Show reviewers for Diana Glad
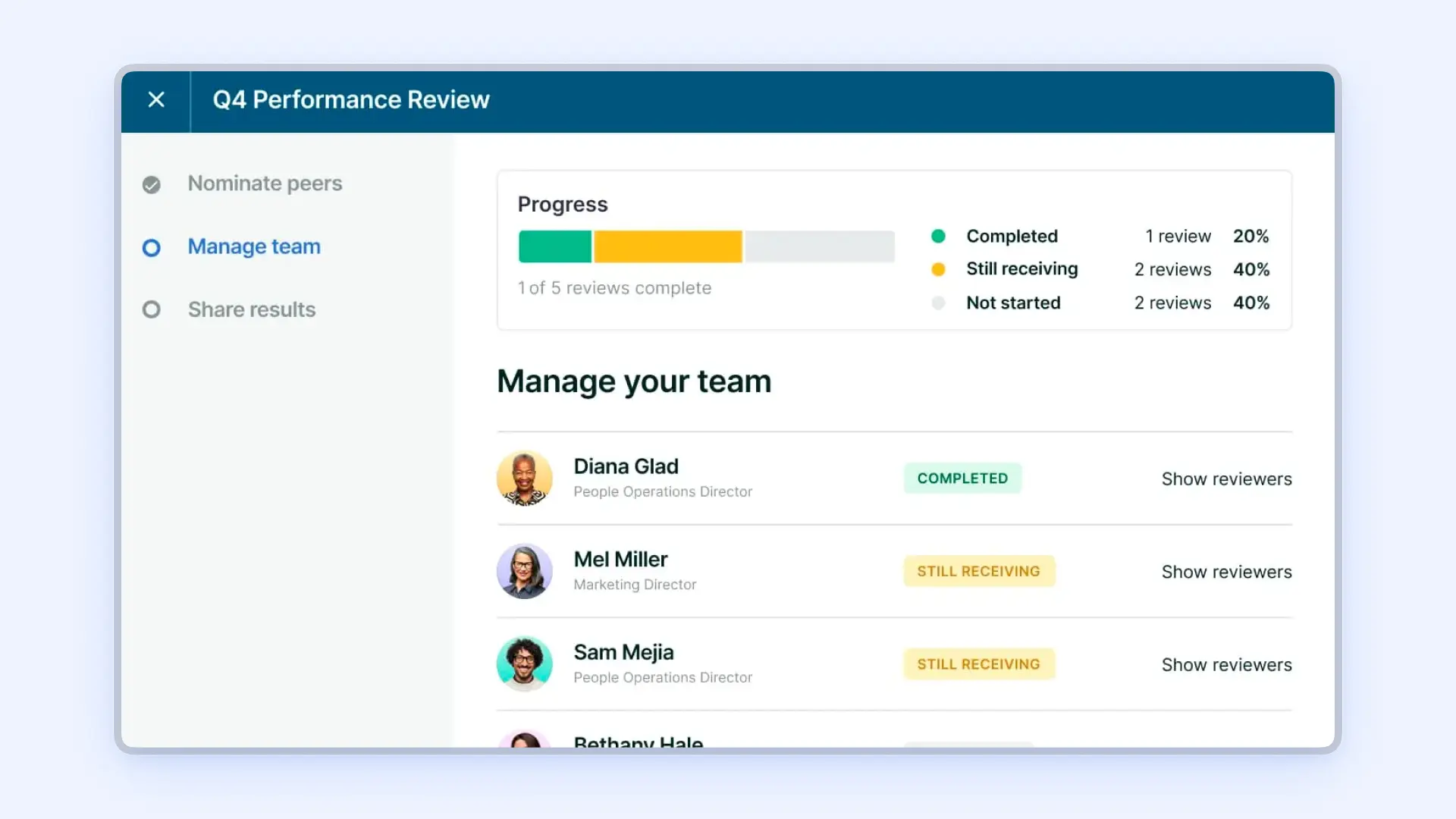1456x819 pixels. [1226, 479]
